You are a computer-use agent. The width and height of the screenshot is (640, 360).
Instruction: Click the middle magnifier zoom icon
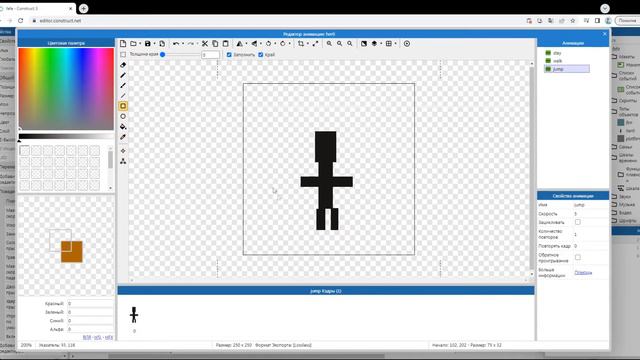[x=340, y=43]
